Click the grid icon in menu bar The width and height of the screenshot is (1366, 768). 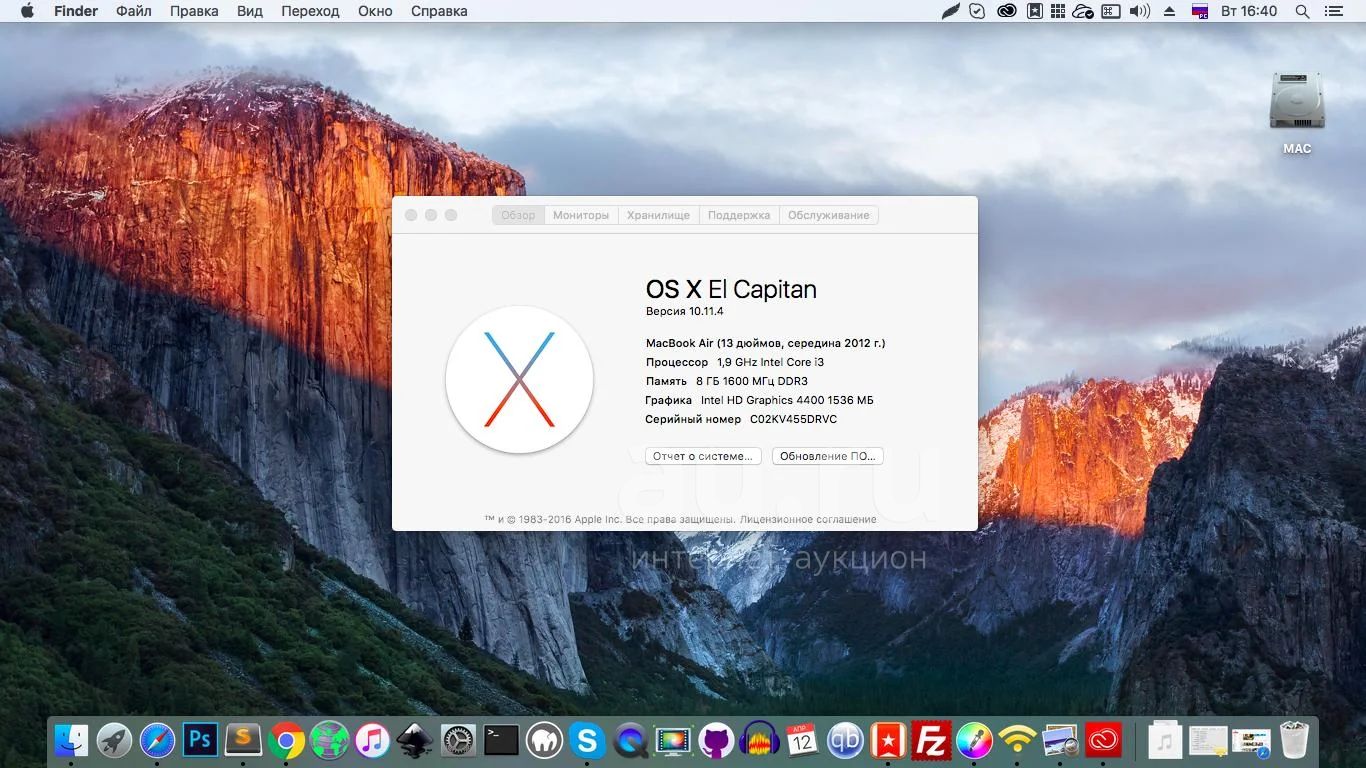coord(1058,11)
